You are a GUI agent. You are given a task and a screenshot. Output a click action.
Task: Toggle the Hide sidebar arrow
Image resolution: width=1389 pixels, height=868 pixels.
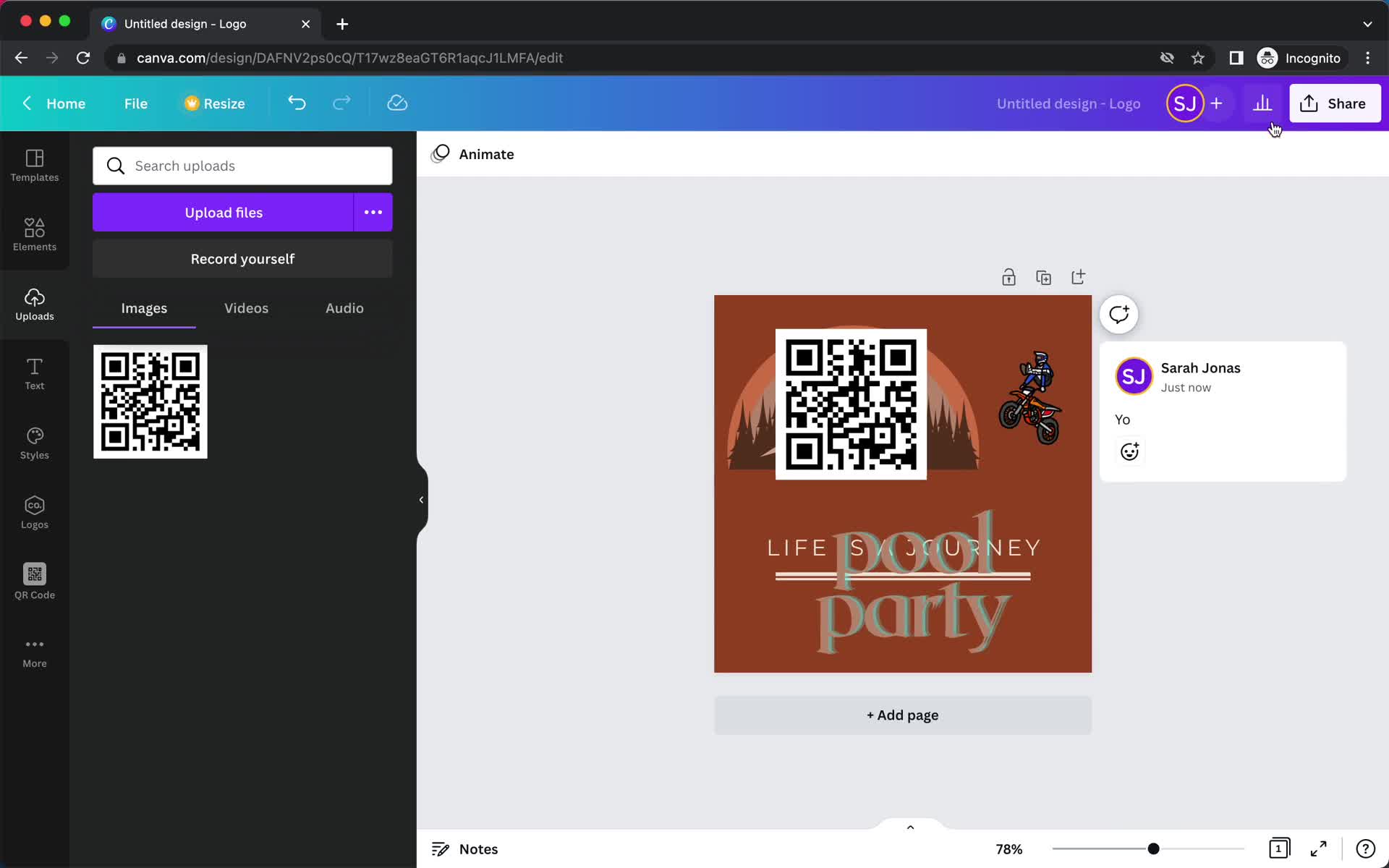pyautogui.click(x=420, y=499)
